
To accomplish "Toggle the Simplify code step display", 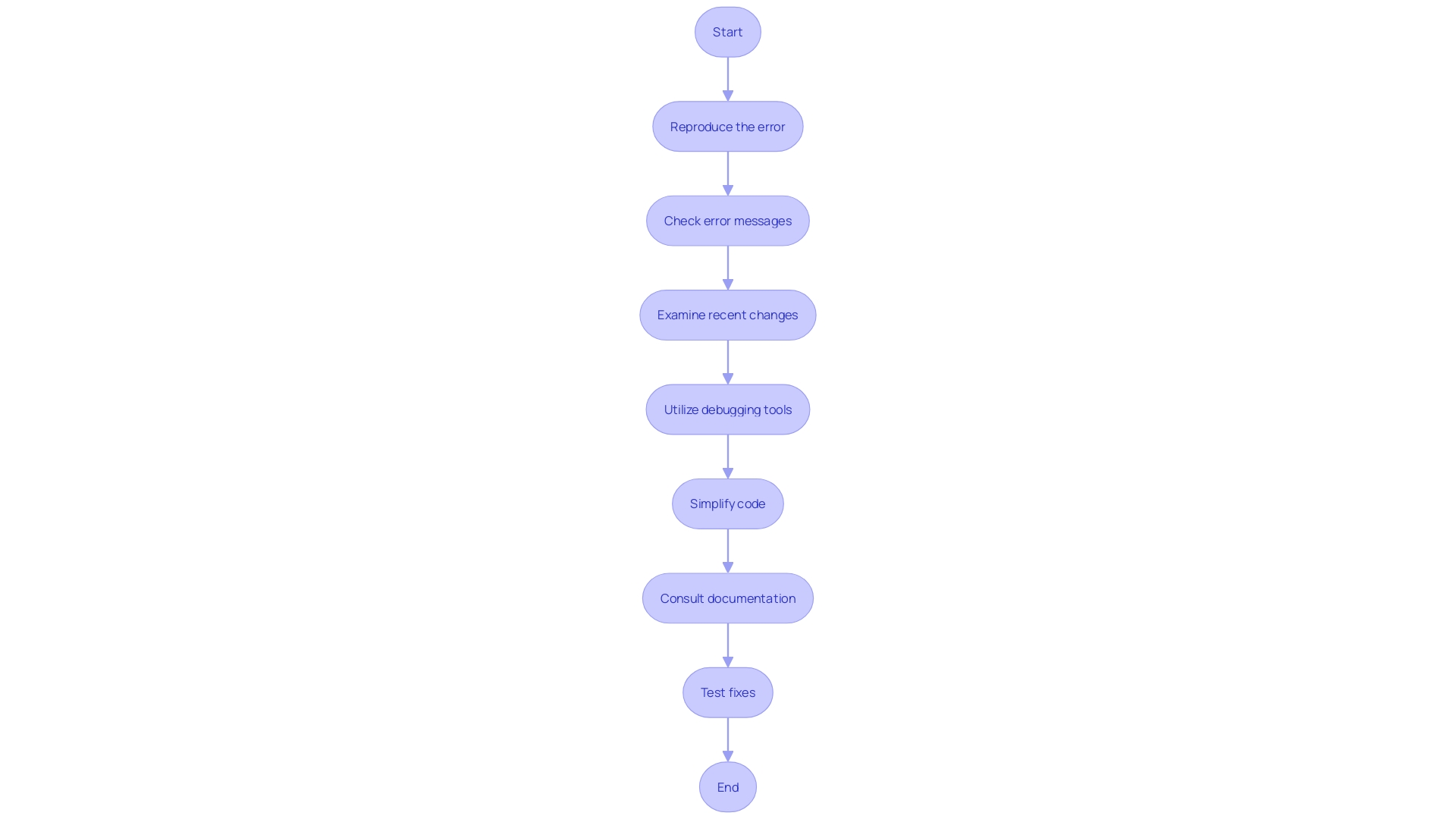I will point(728,504).
